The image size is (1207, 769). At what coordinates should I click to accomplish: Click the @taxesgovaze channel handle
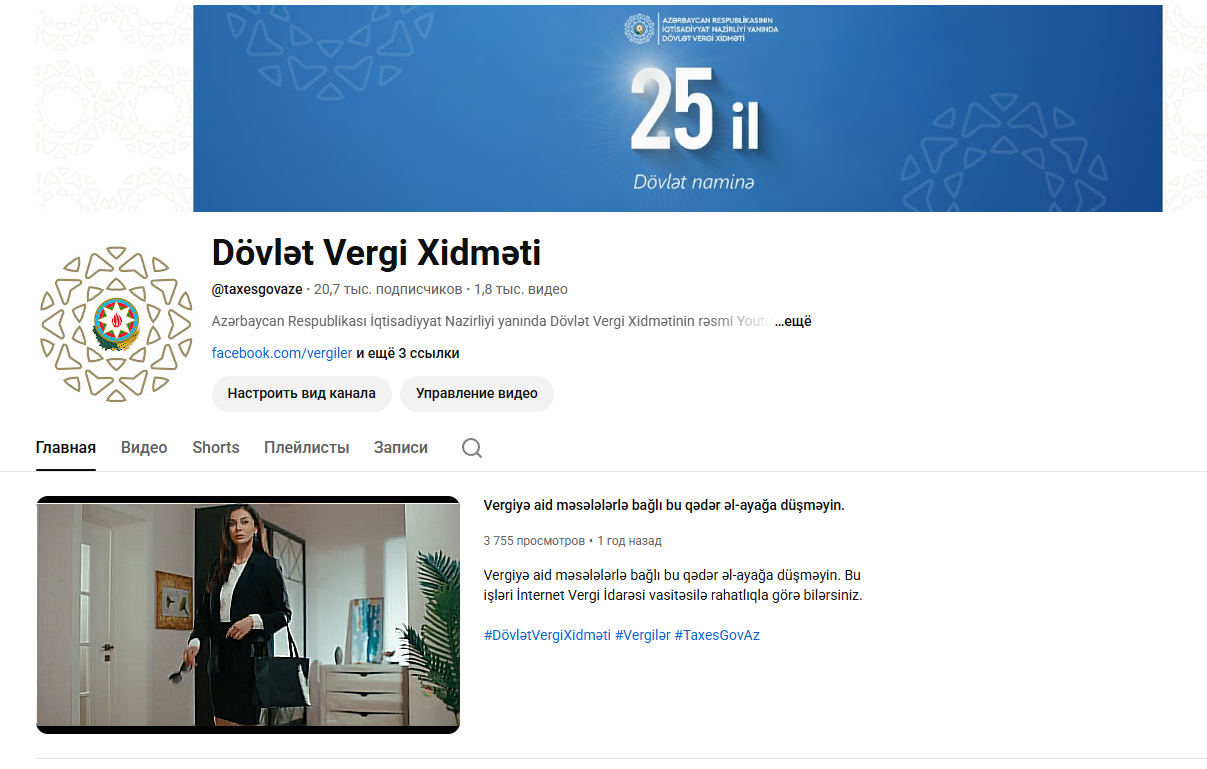(257, 289)
